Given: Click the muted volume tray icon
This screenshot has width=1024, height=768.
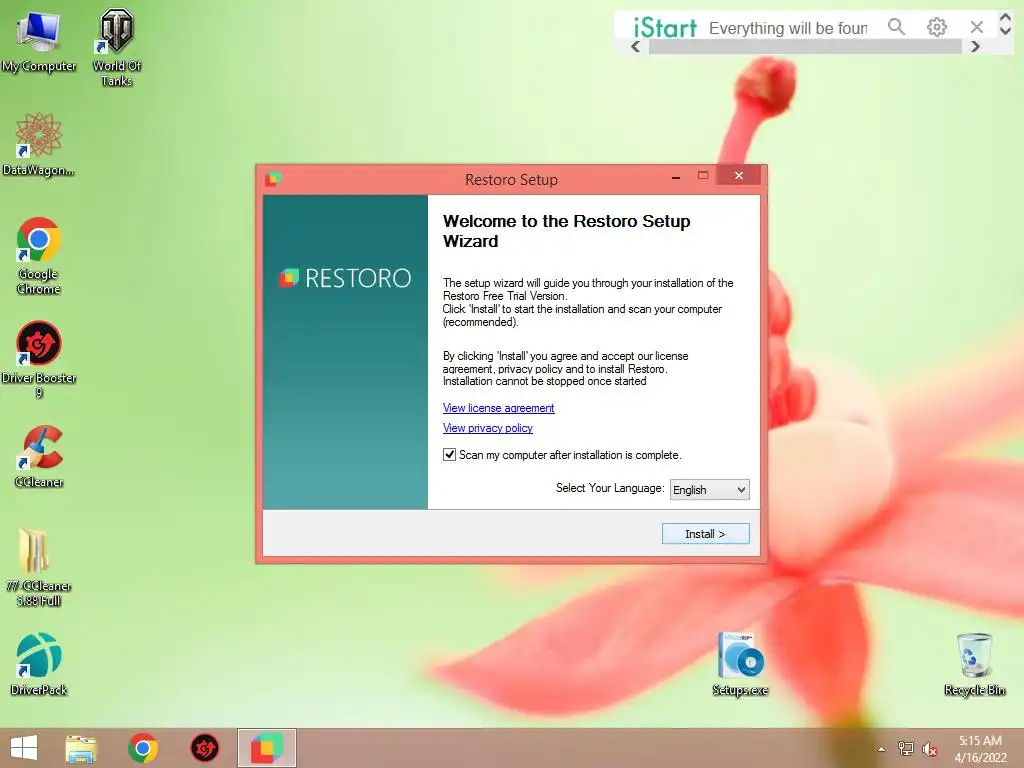Looking at the screenshot, I should pos(929,749).
